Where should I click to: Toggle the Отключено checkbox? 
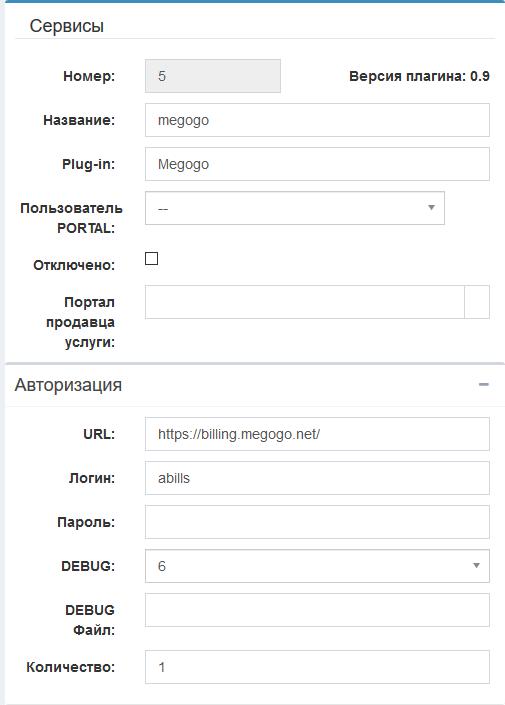coord(152,259)
